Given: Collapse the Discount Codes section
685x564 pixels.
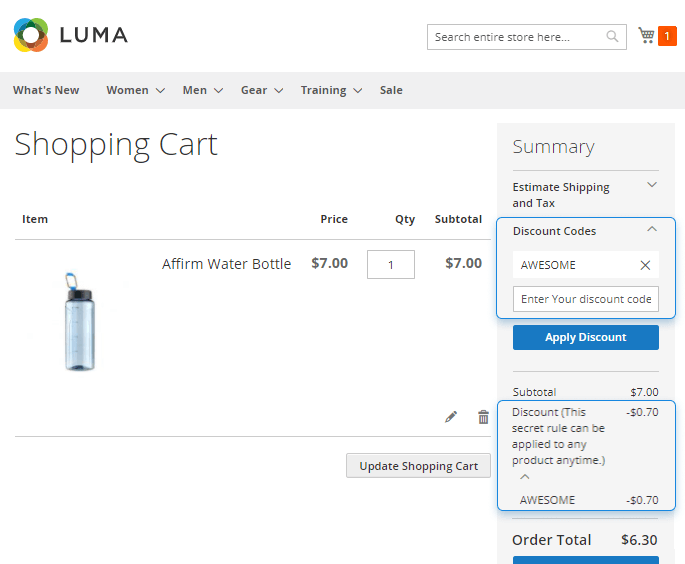Looking at the screenshot, I should tap(652, 230).
